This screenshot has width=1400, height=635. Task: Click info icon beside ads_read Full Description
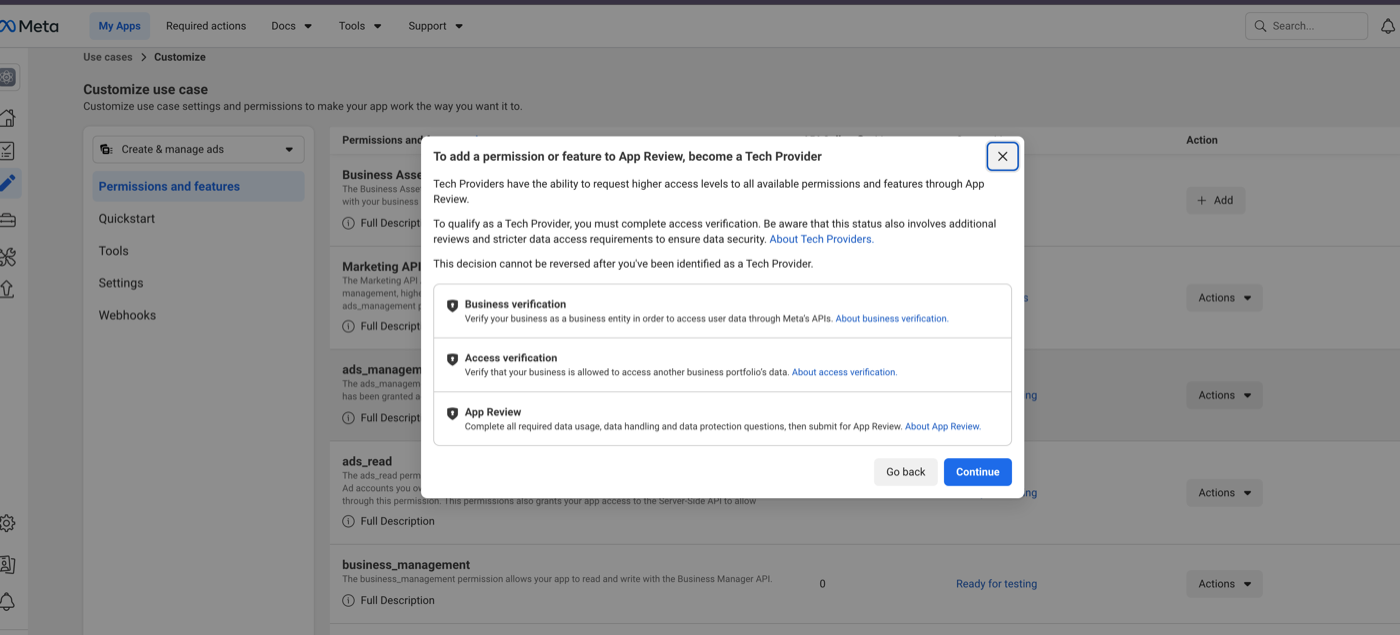(x=348, y=521)
